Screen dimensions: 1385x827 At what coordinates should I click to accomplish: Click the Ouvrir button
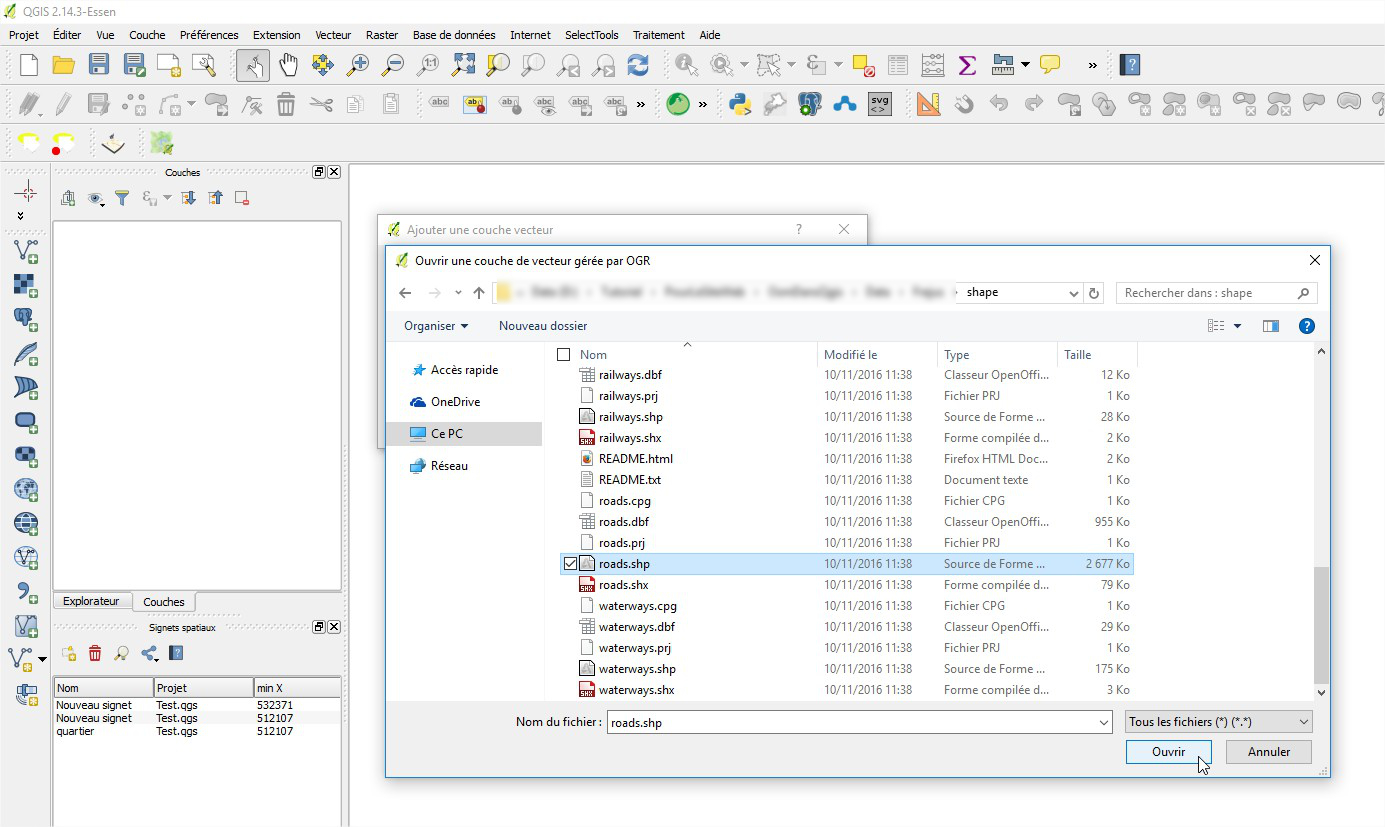(1168, 752)
